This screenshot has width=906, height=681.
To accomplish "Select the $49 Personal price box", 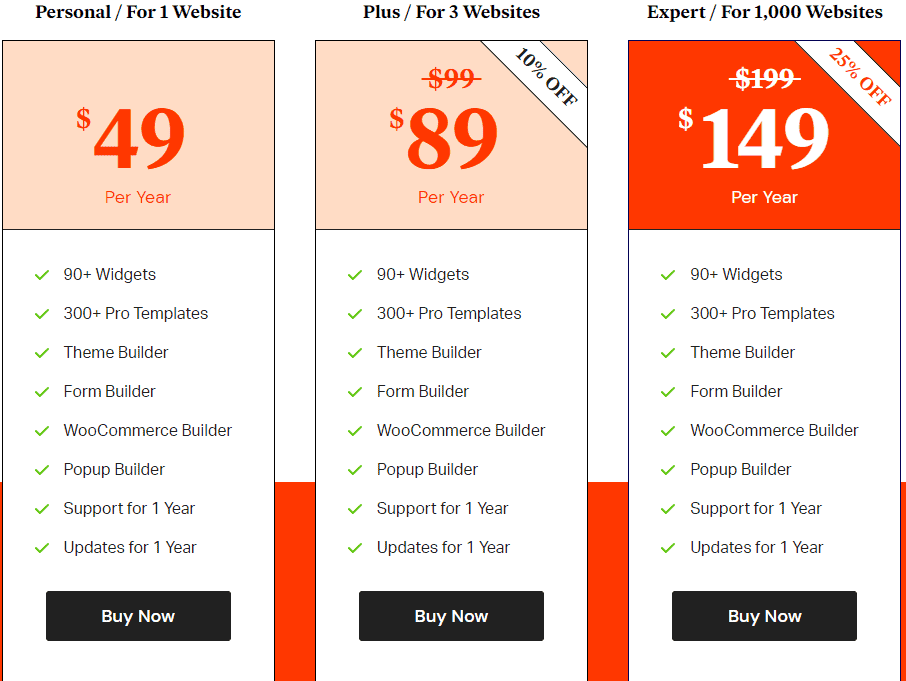I will point(138,135).
